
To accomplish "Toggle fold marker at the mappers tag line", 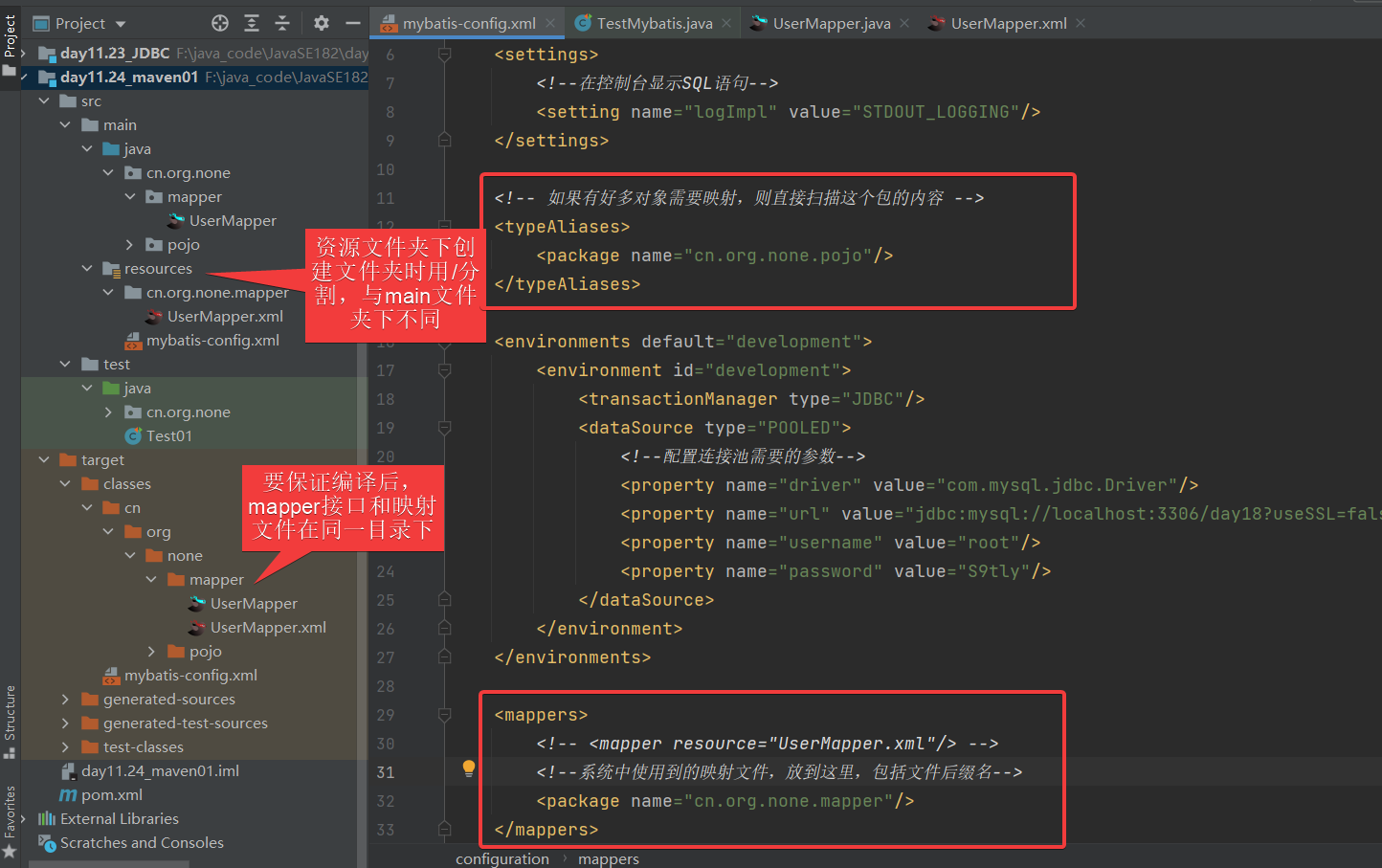I will 444,715.
